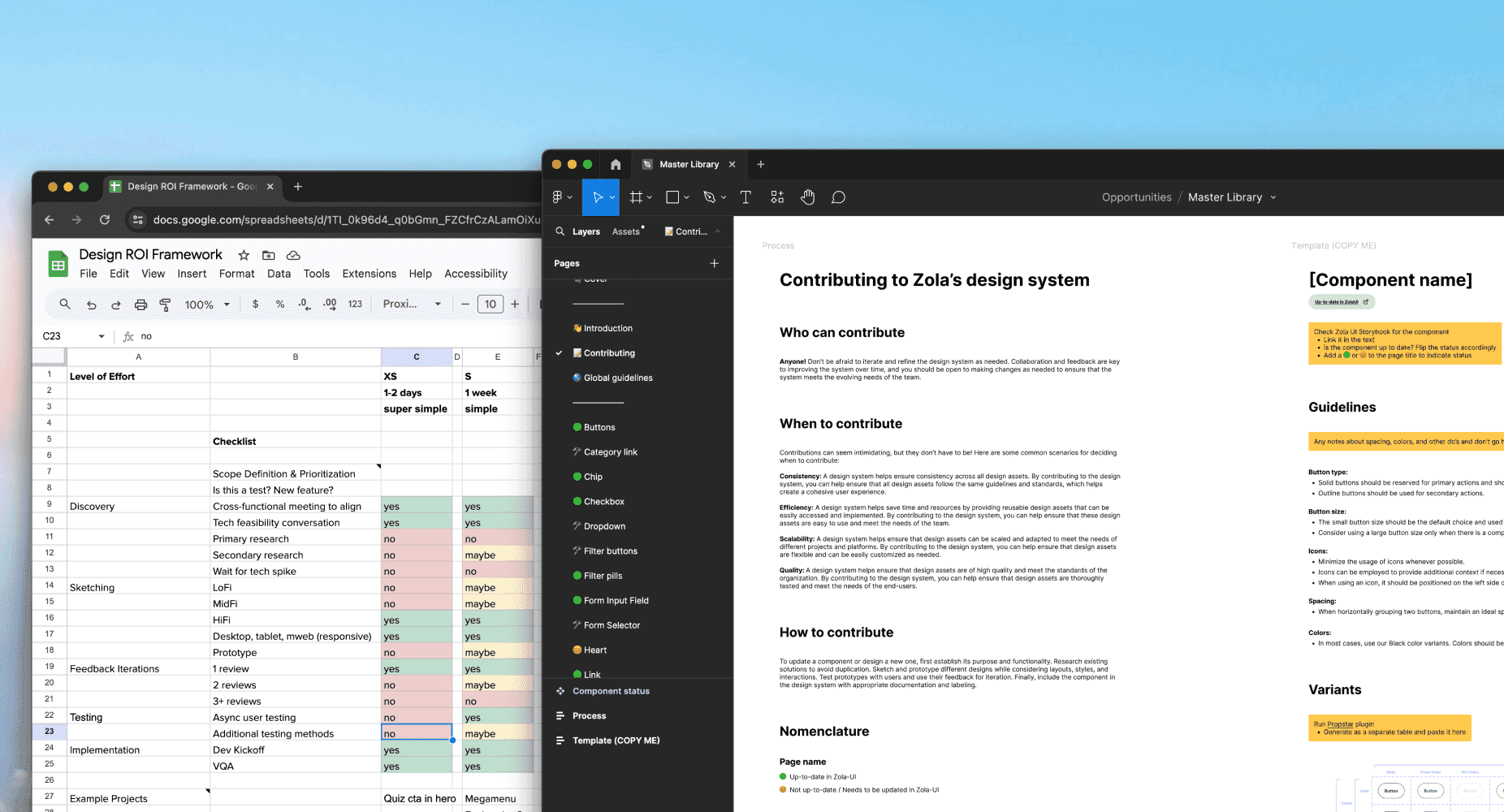Add a new page with plus icon

(715, 263)
